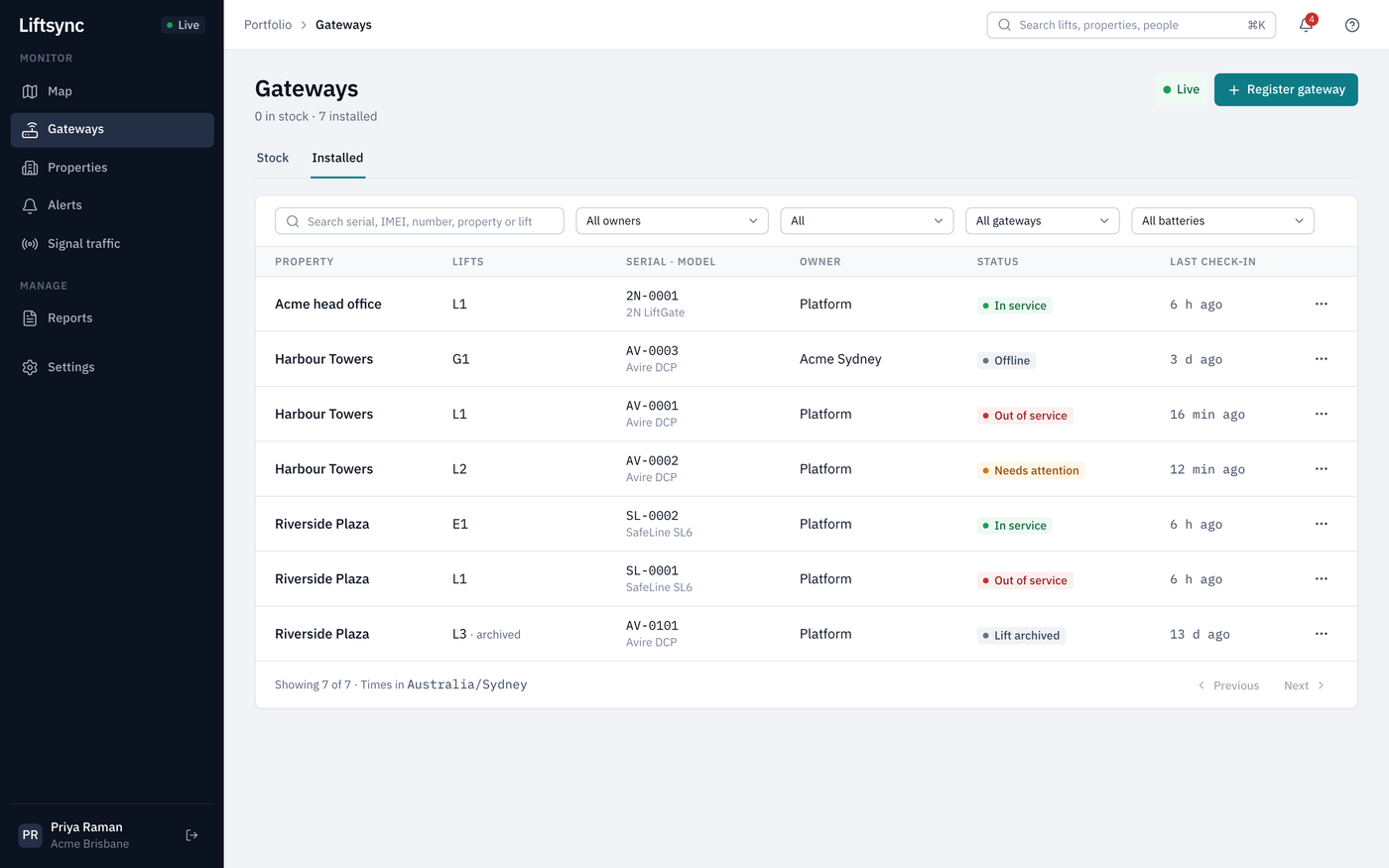Screen dimensions: 1389x868
Task: Open Gateways in the sidebar menu
Action: click(112, 130)
